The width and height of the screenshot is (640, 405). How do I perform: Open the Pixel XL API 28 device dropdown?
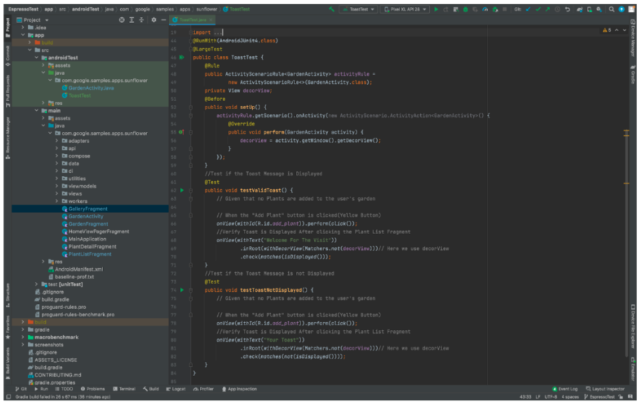(x=405, y=9)
